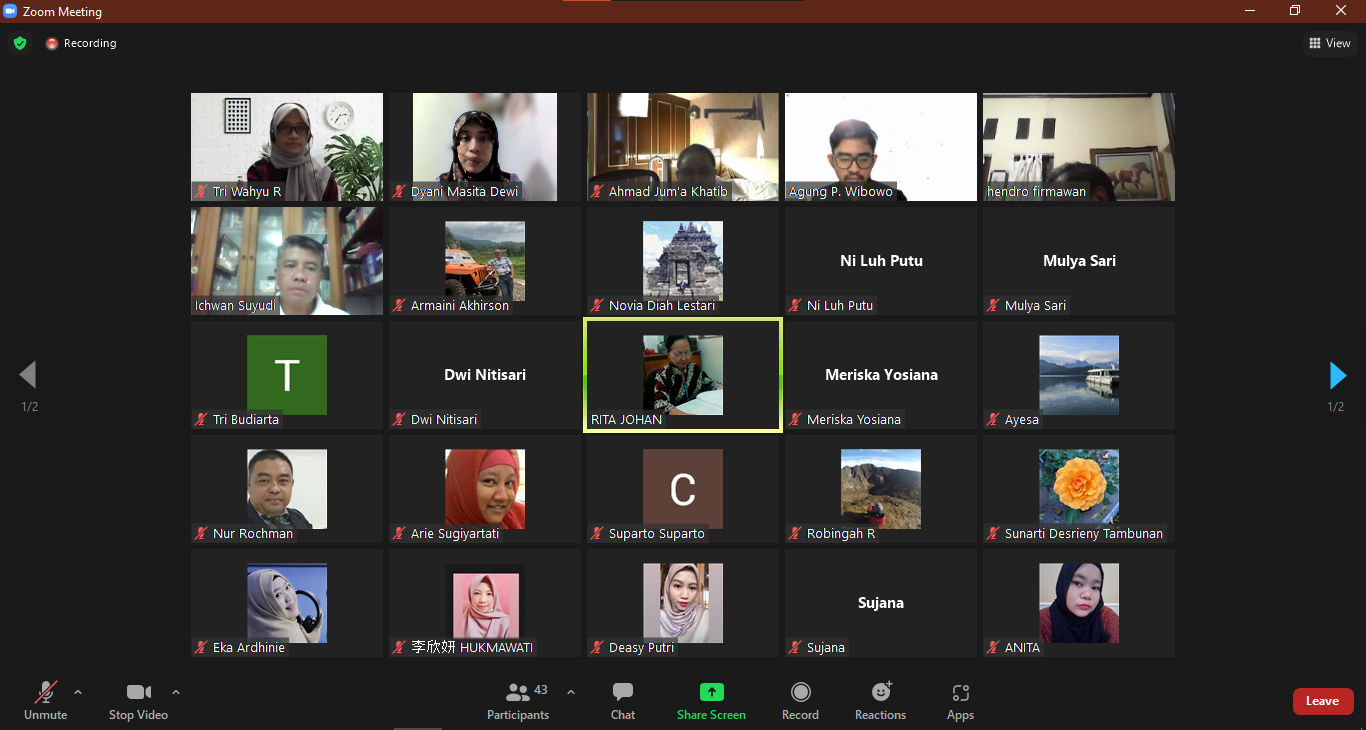
Task: Click the red Leave button
Action: 1323,701
